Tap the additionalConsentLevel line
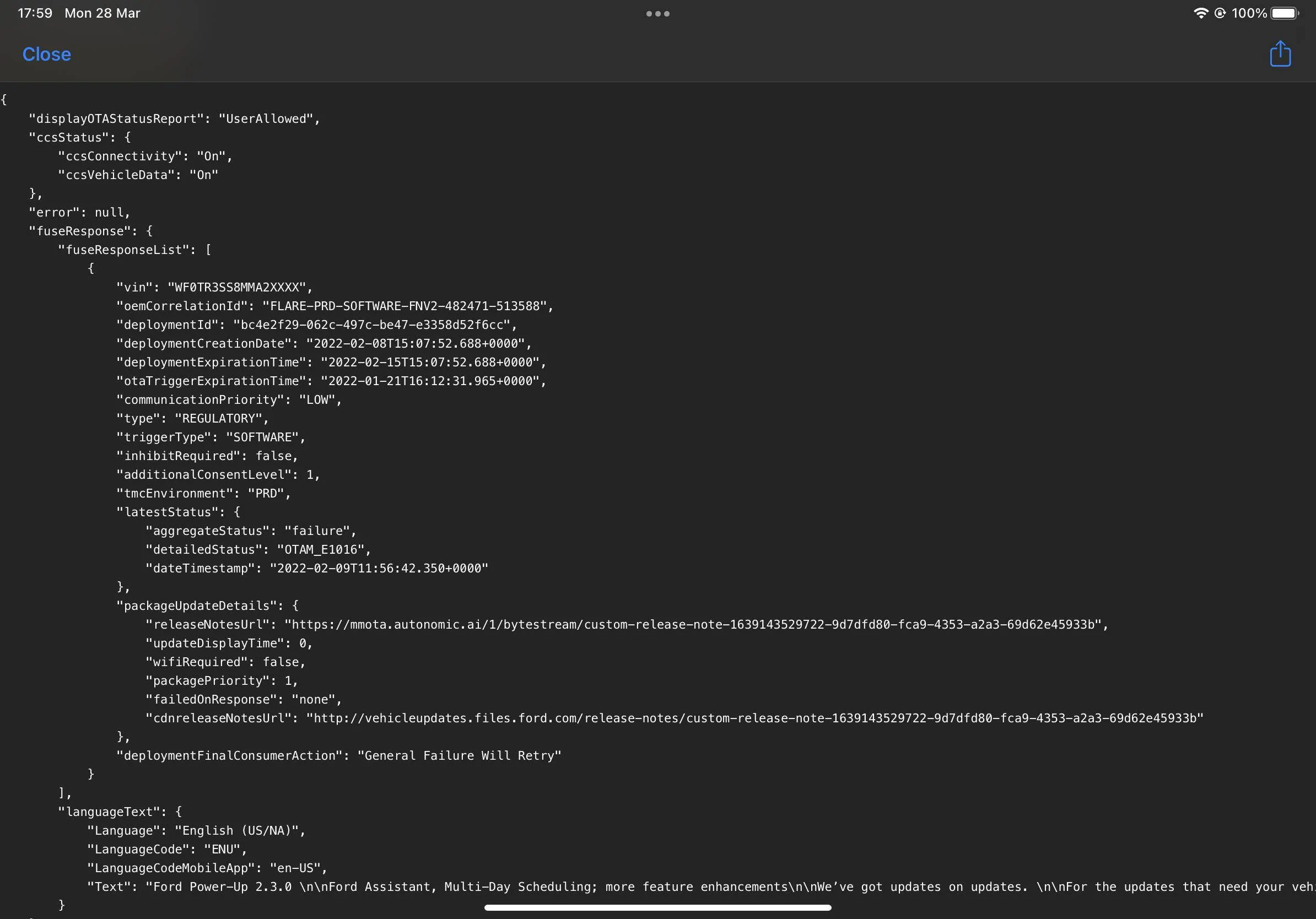Image resolution: width=1316 pixels, height=919 pixels. point(218,474)
